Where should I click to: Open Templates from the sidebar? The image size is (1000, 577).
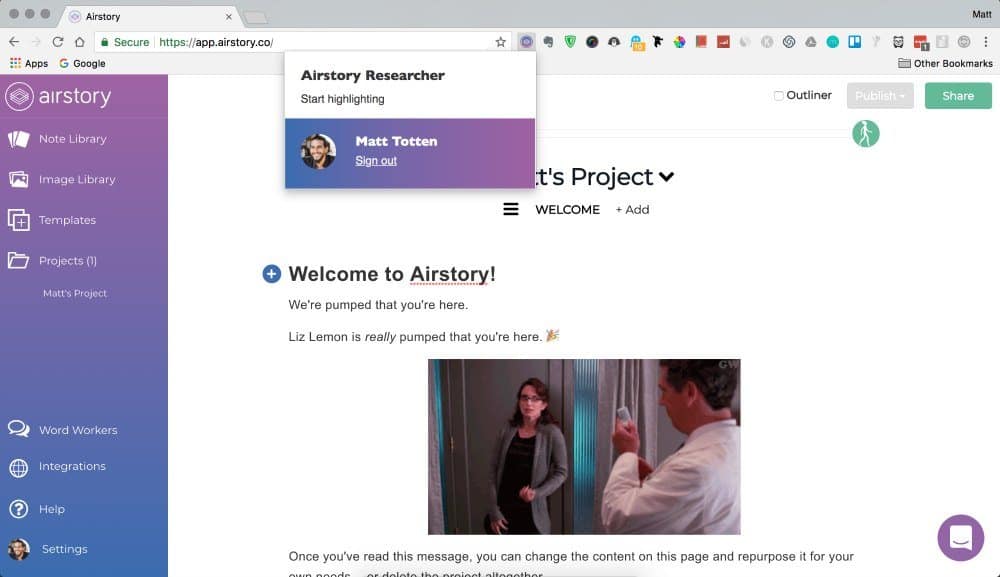(x=52, y=221)
